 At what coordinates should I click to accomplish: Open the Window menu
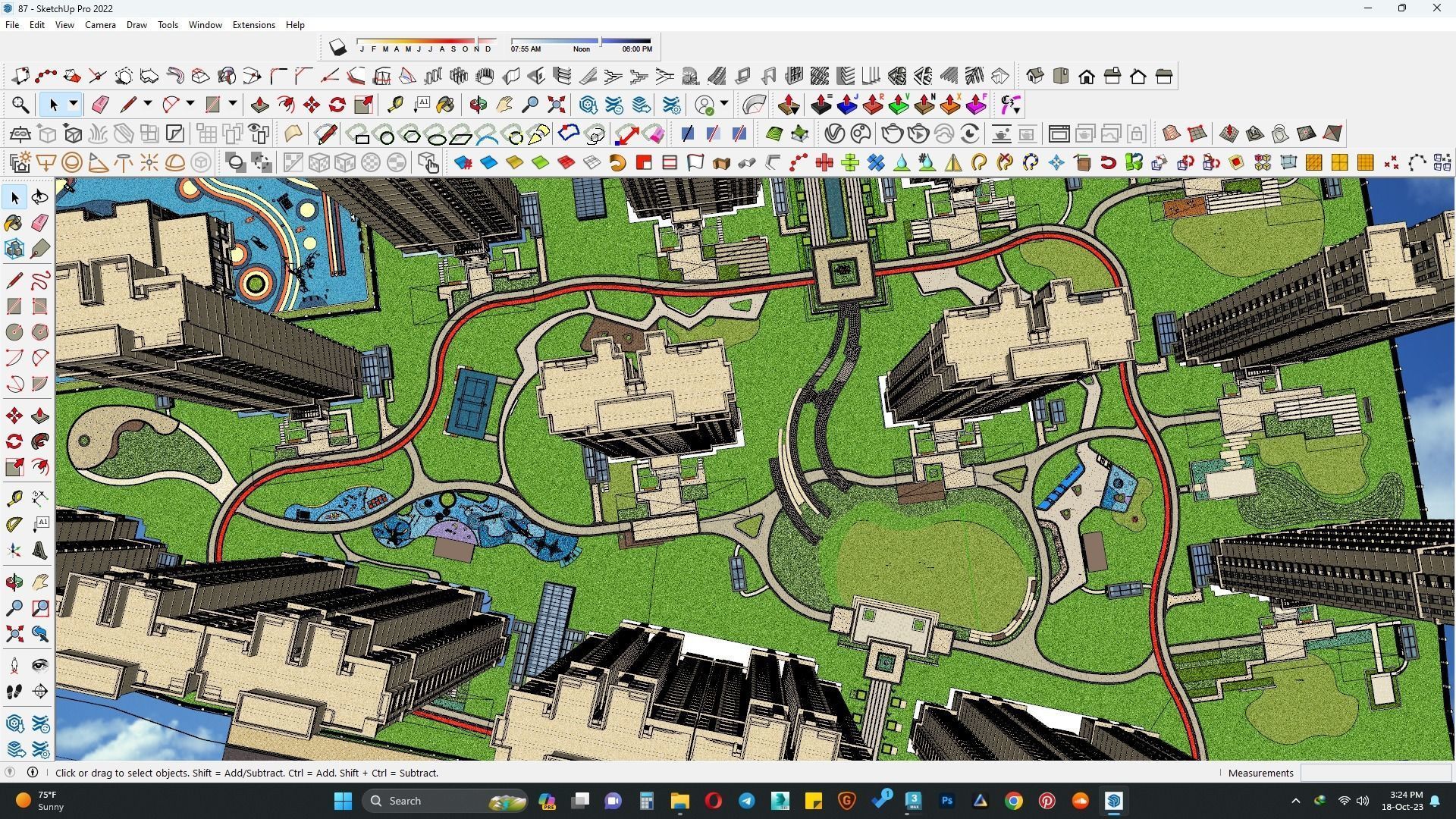(x=205, y=25)
